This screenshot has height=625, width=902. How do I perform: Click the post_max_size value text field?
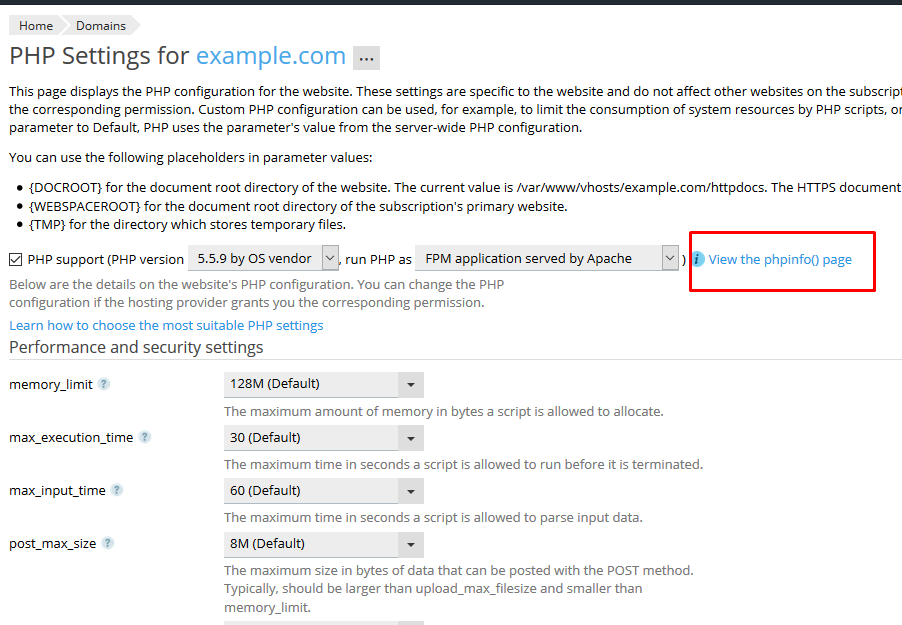click(310, 544)
